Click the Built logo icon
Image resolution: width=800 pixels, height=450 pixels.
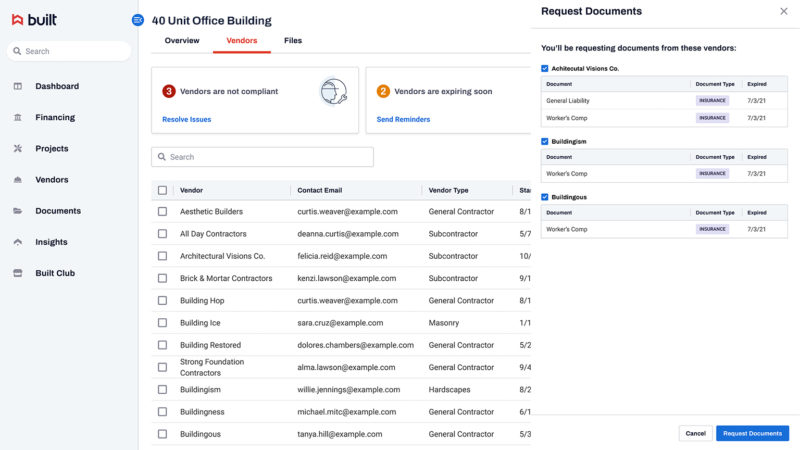[x=17, y=20]
